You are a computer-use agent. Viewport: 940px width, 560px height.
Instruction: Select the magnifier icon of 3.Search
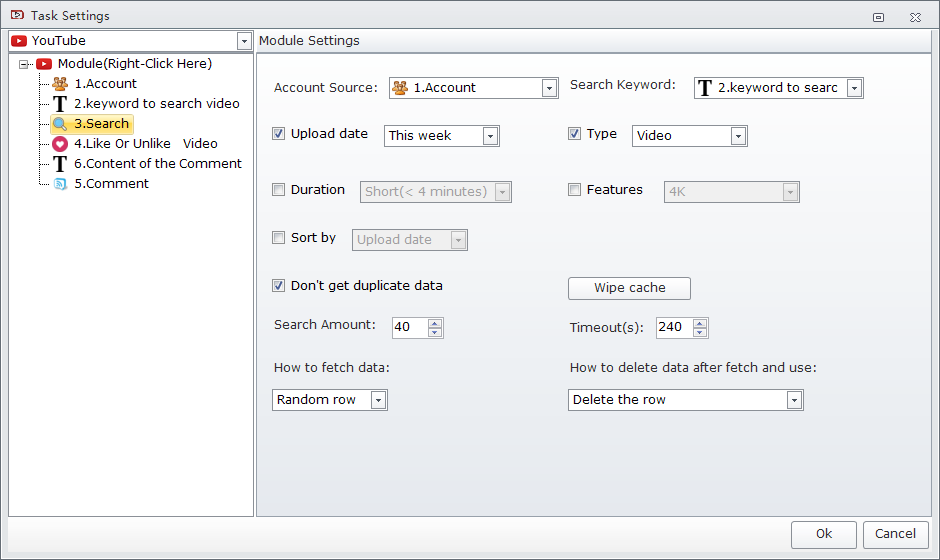[x=60, y=124]
